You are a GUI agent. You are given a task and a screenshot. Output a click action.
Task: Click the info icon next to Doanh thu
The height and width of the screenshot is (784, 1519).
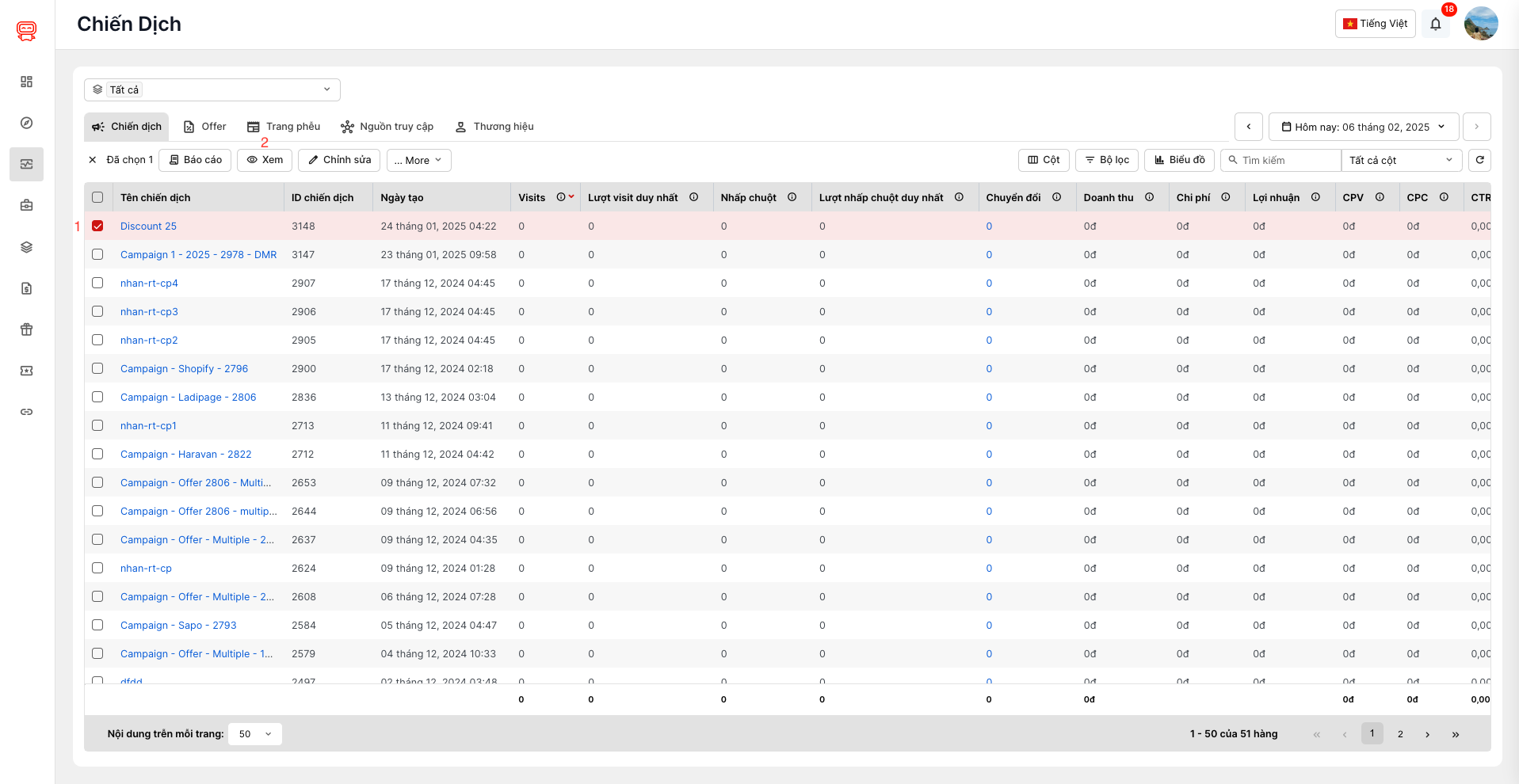point(1149,197)
